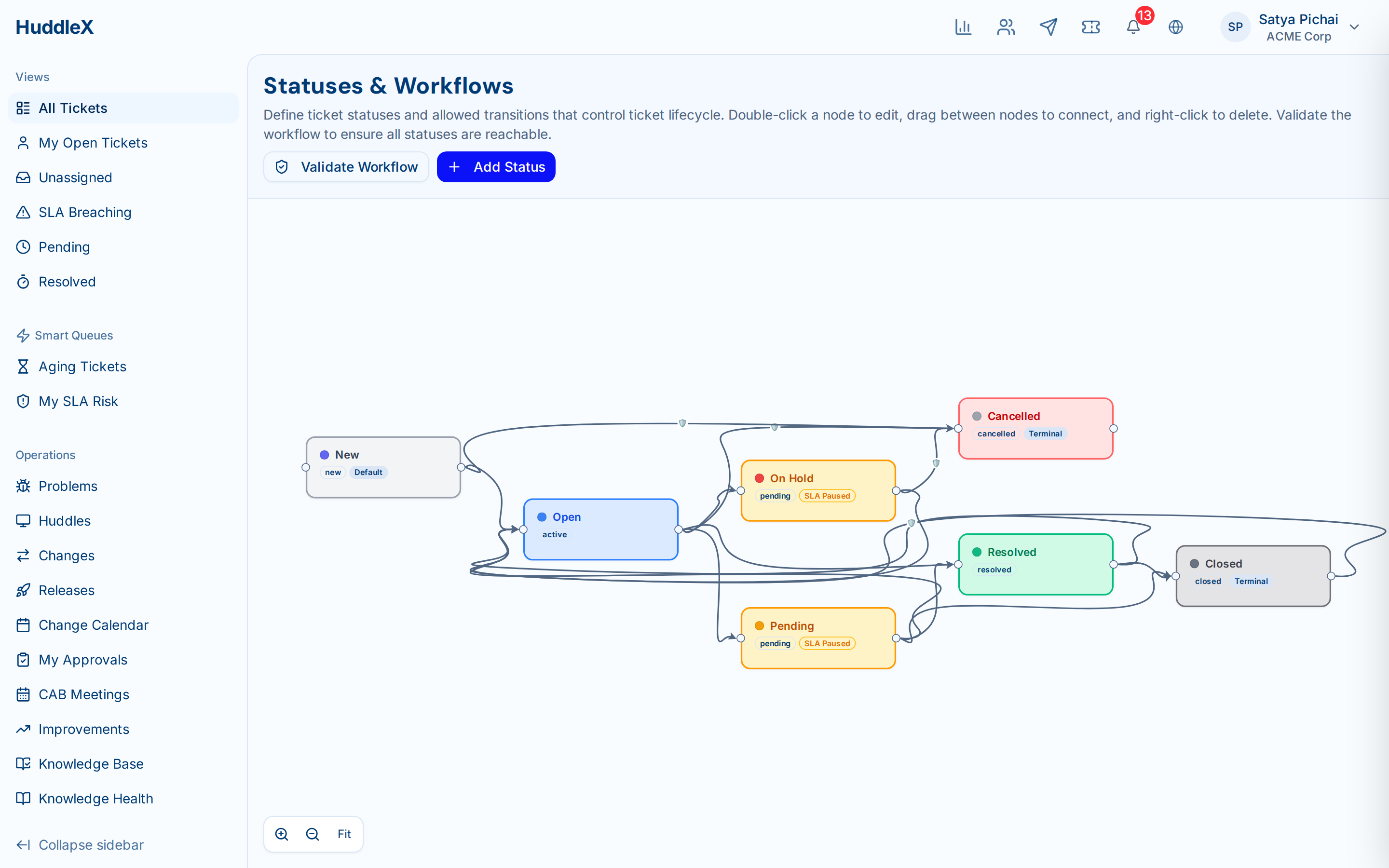The image size is (1389, 868).
Task: Click the green color dot on Resolved
Action: 977,552
